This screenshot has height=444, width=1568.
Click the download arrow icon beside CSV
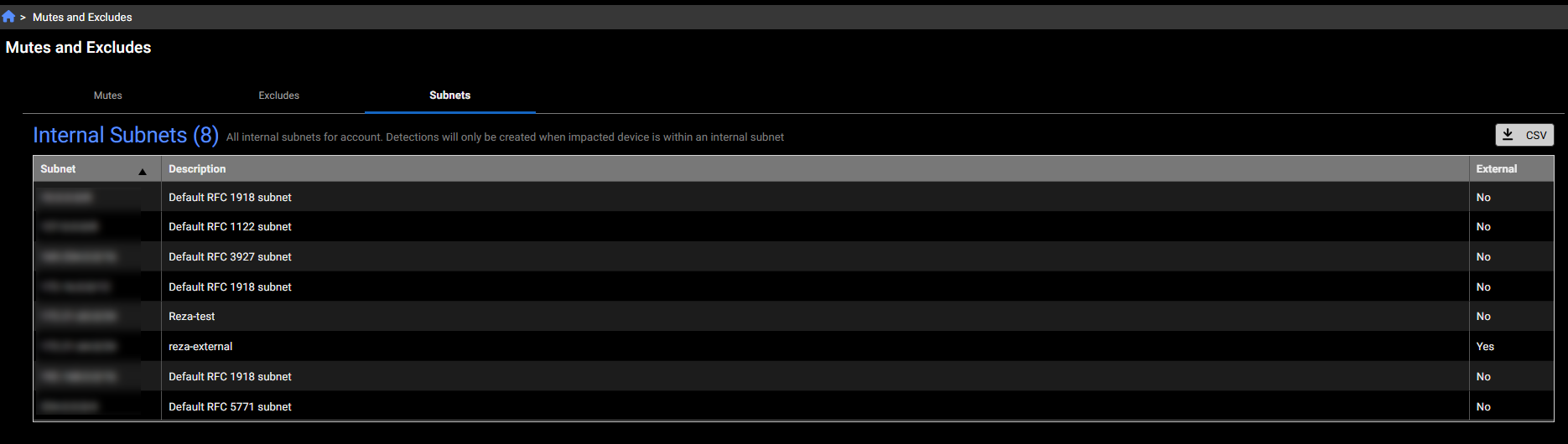pyautogui.click(x=1508, y=135)
